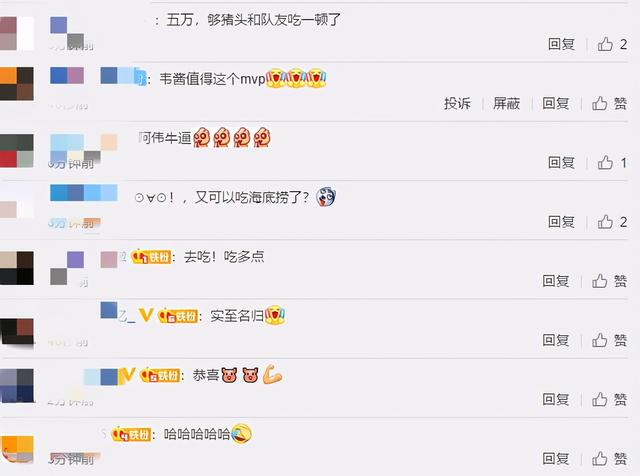
Task: Reply to the 又可以吃海底捞了 comment
Action: [561, 222]
